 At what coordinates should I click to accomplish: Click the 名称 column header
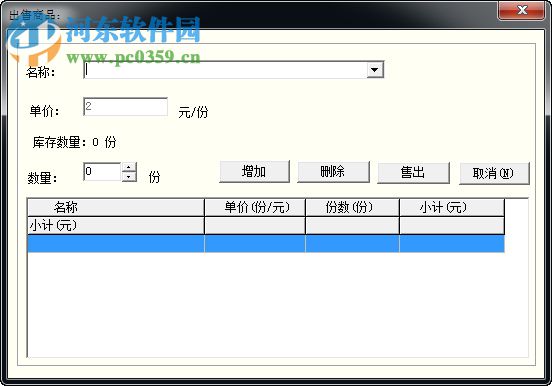[x=116, y=207]
